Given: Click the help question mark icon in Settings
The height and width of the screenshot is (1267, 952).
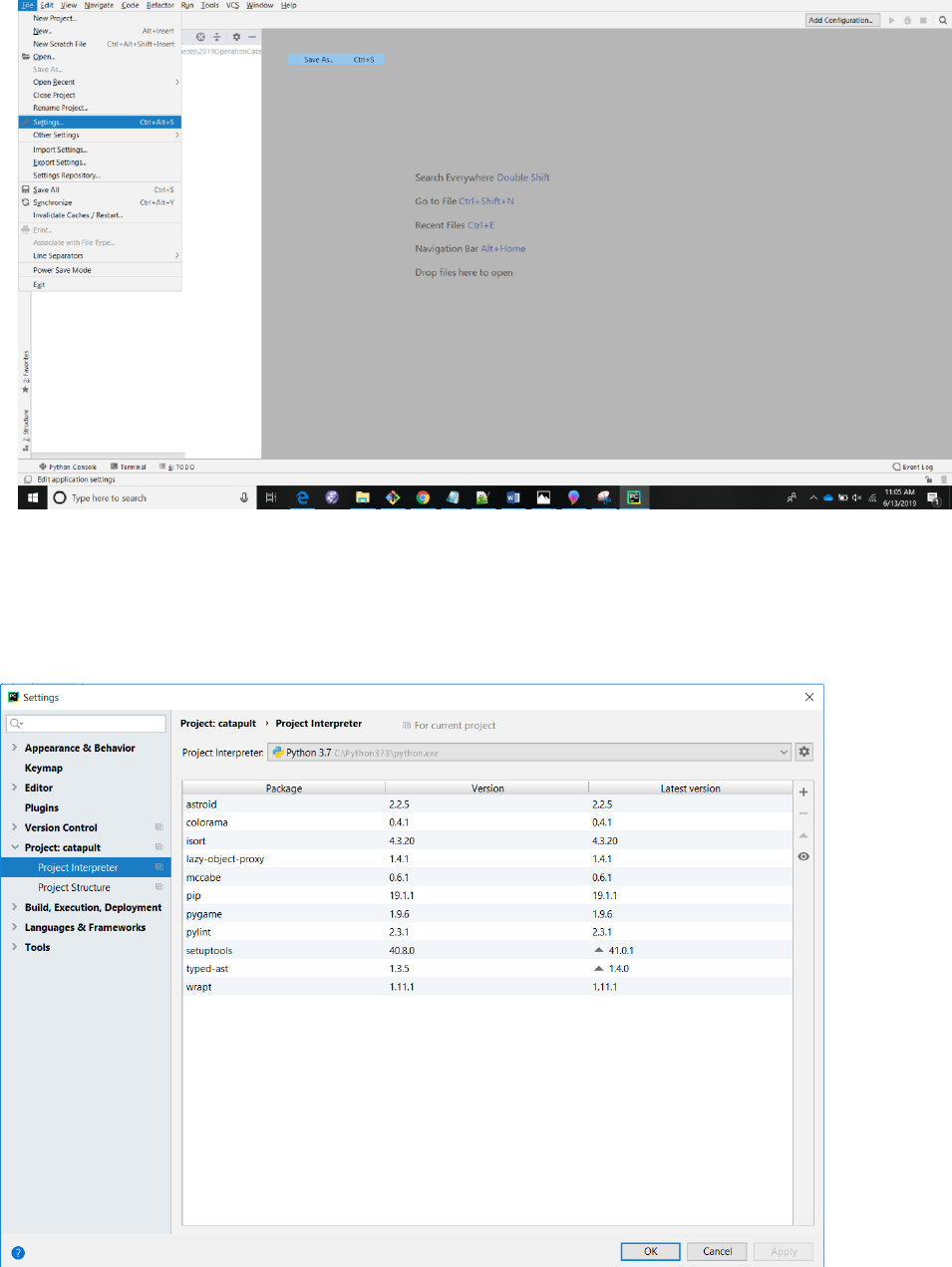Looking at the screenshot, I should click(18, 1253).
